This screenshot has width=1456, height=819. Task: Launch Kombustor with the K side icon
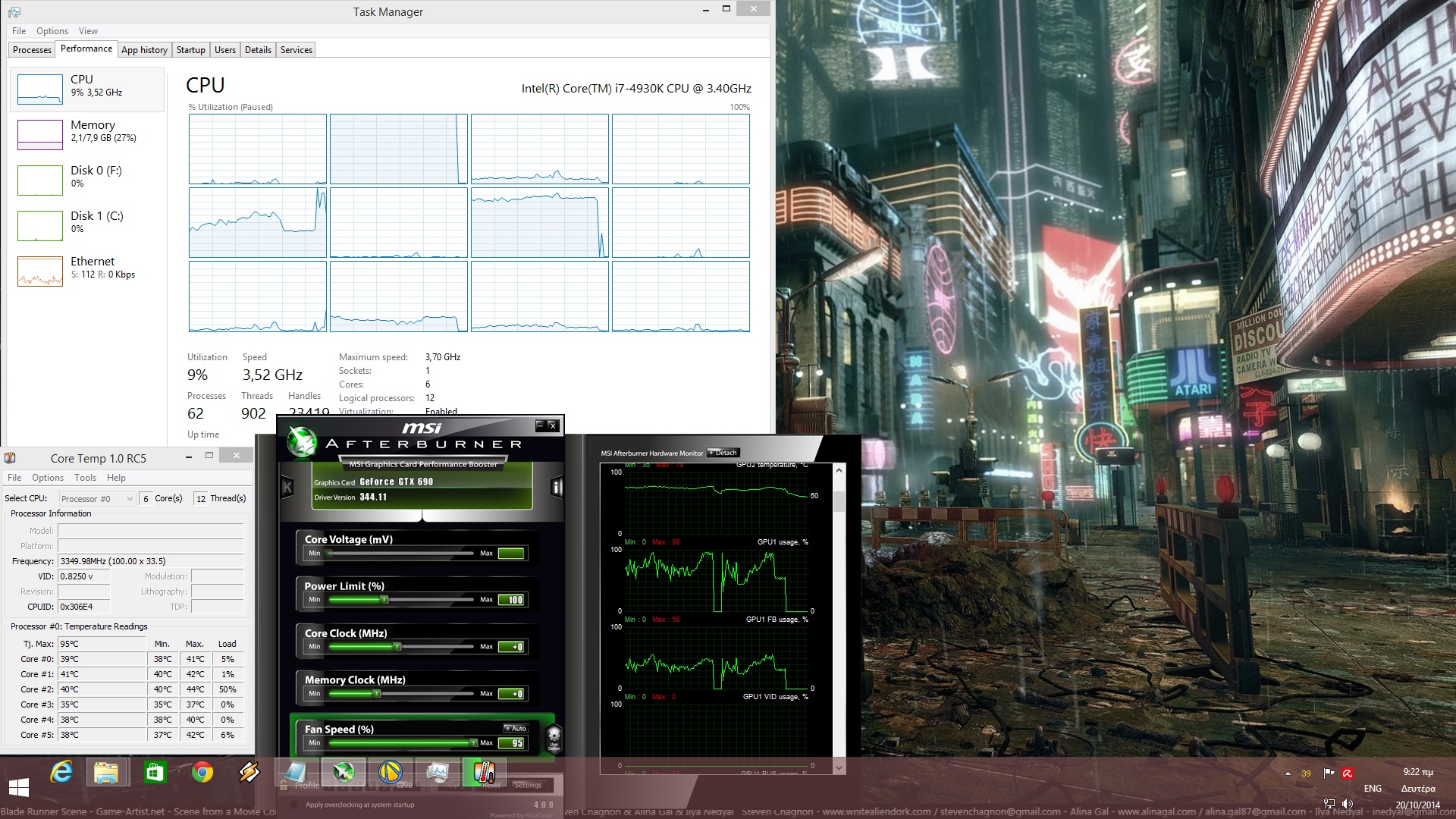pyautogui.click(x=287, y=488)
